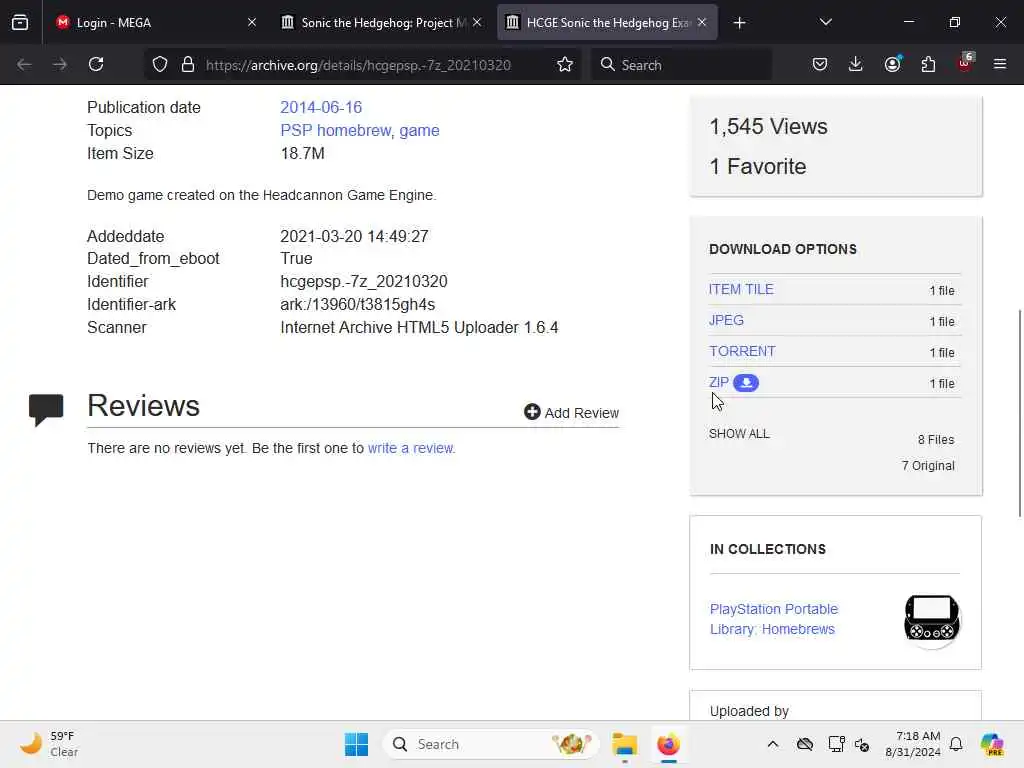The height and width of the screenshot is (768, 1024).
Task: Expand list all tabs dropdown arrow
Action: tap(825, 22)
